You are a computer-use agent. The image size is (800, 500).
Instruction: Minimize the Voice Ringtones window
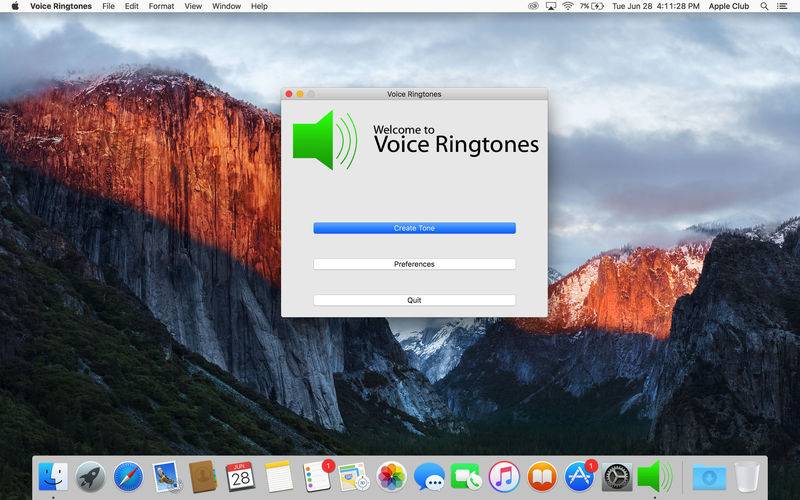(300, 94)
